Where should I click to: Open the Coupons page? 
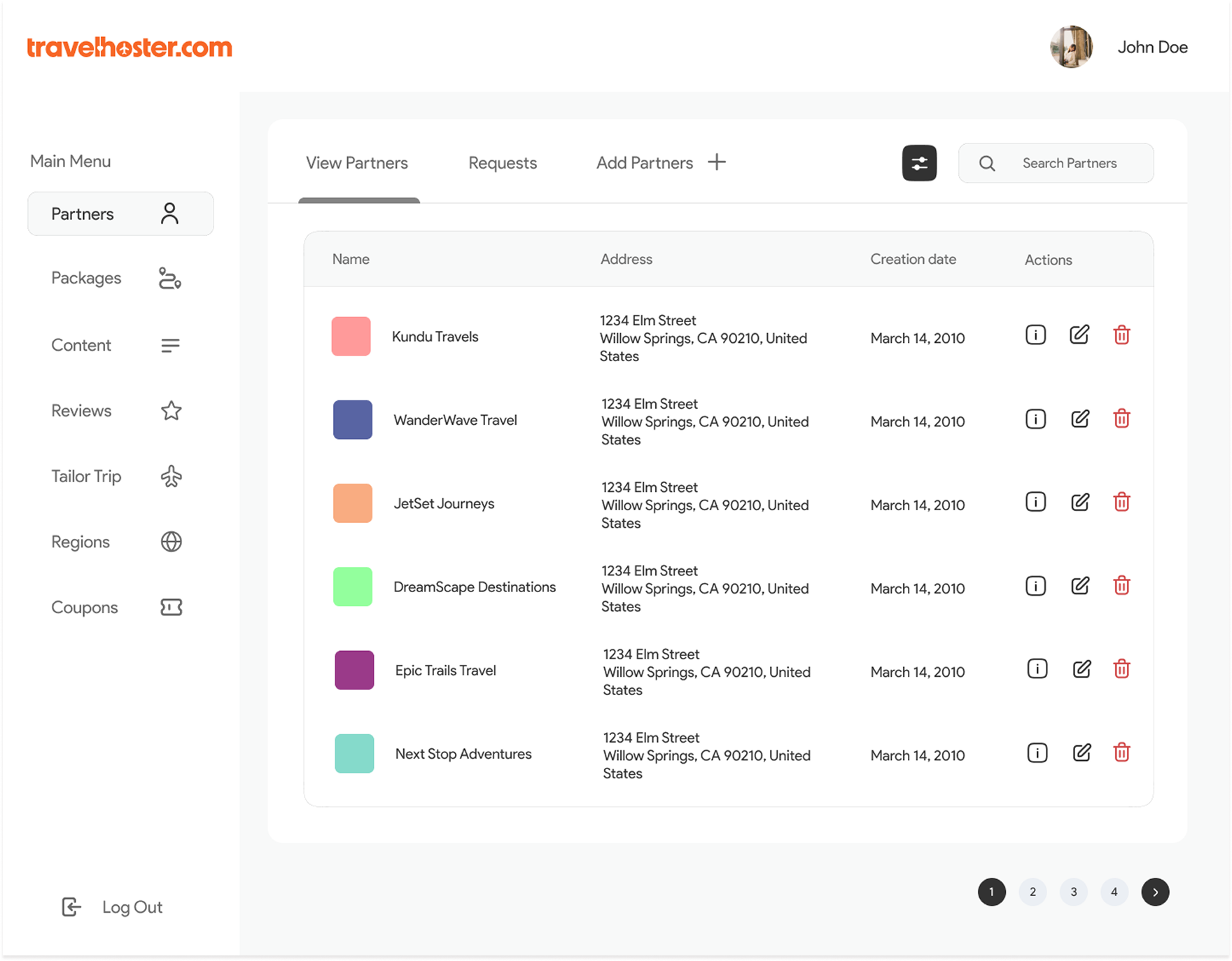(x=116, y=608)
